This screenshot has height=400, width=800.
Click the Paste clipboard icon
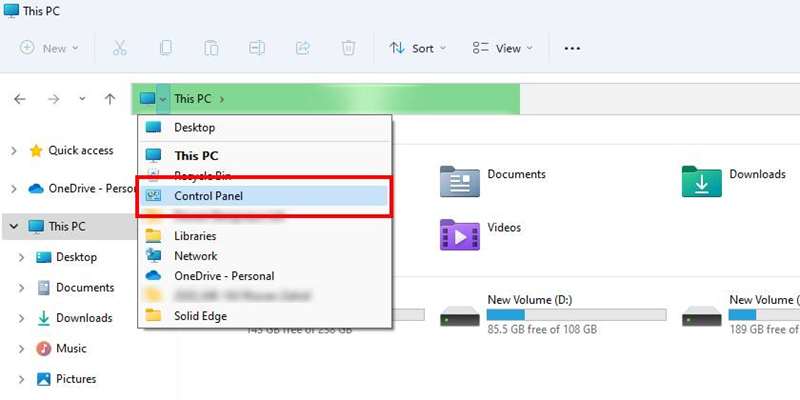tap(211, 48)
